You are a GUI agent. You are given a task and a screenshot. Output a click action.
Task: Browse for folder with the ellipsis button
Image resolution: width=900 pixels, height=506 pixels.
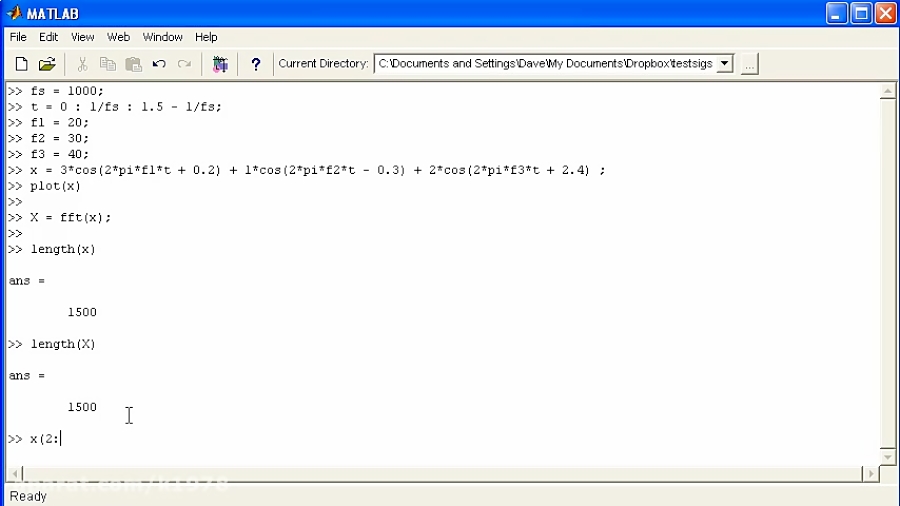click(749, 64)
